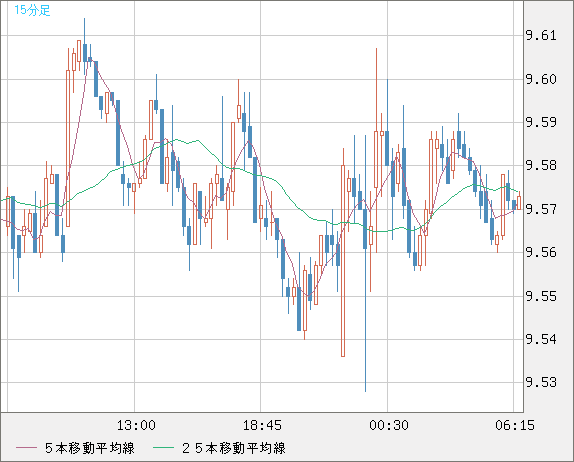
Task: Click the tall red candle bottoming near 9.54
Action: 343,261
